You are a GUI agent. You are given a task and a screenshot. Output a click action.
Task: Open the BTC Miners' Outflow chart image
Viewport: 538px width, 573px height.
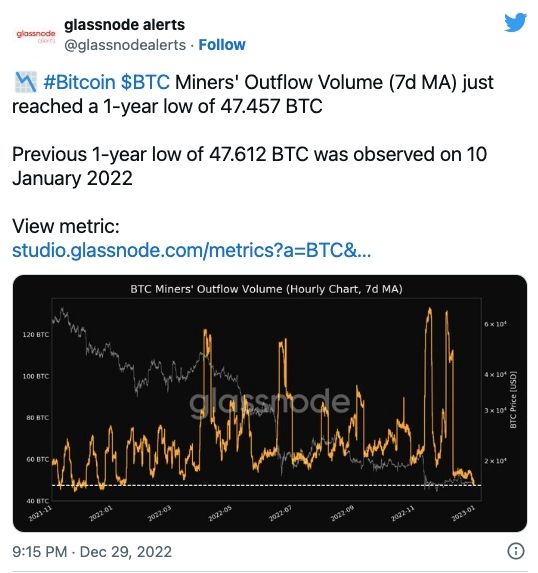(270, 403)
